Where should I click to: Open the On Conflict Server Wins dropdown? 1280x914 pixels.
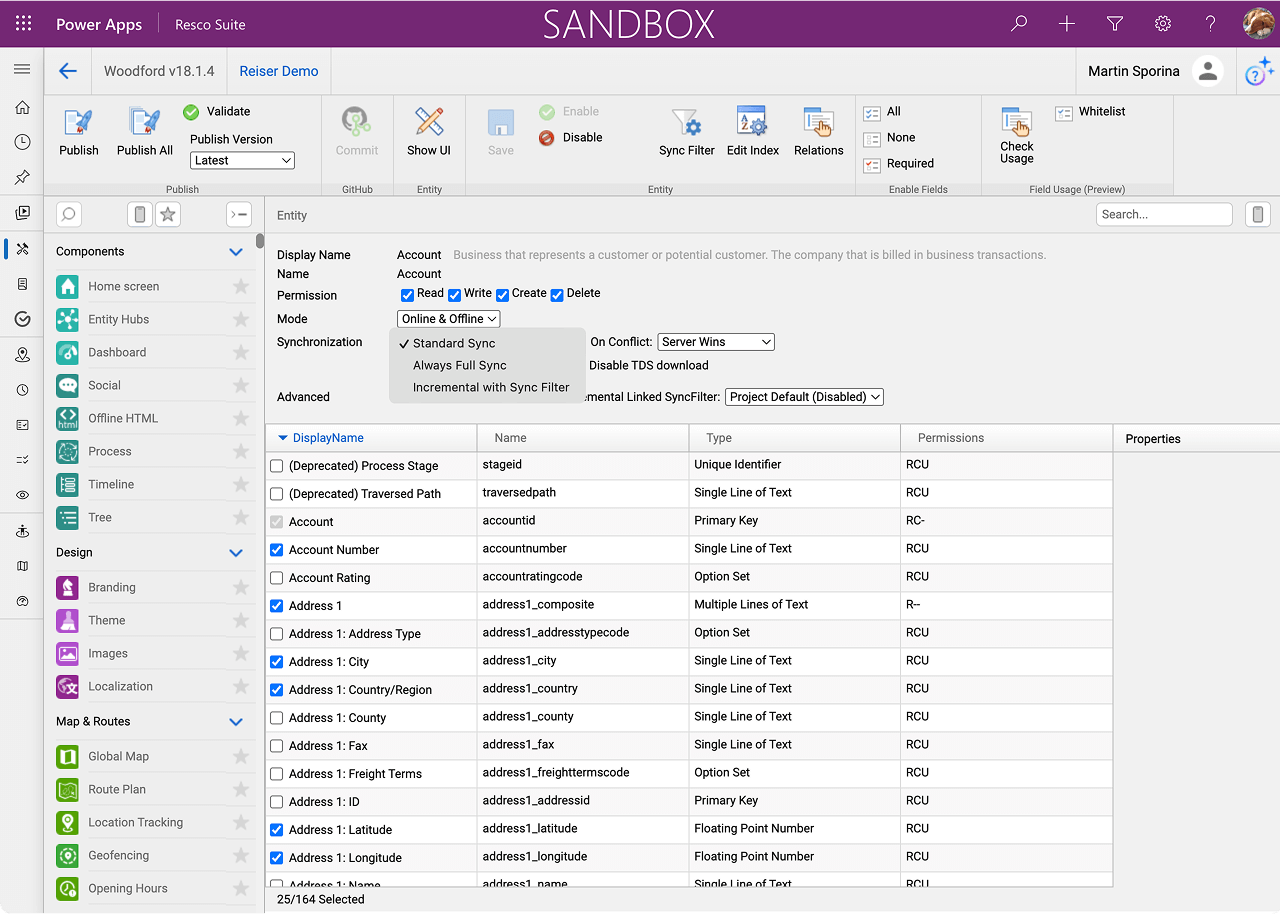[716, 342]
